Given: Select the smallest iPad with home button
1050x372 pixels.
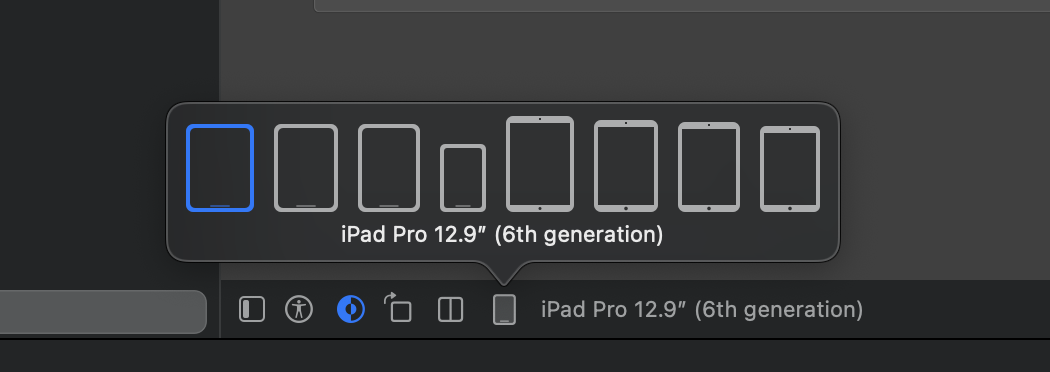Looking at the screenshot, I should click(x=790, y=169).
